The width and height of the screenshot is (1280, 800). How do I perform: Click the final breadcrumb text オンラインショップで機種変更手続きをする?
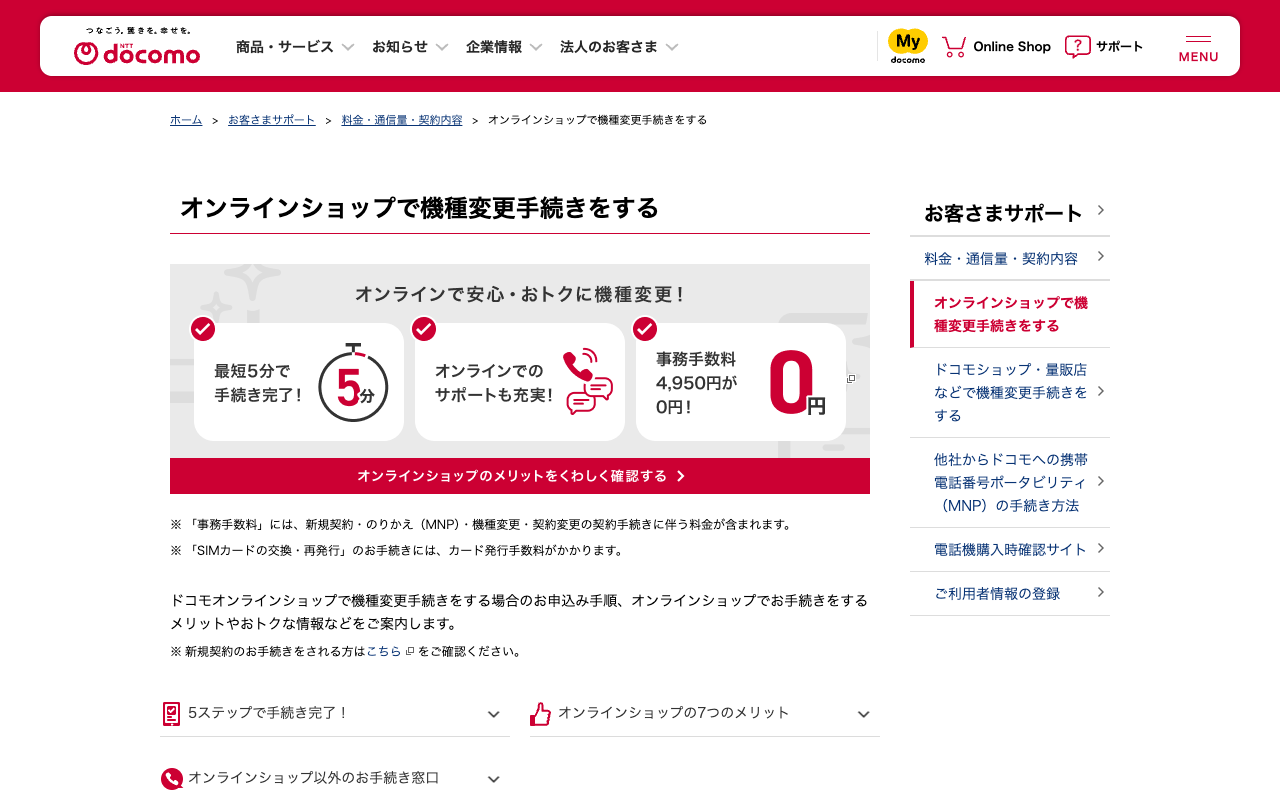(598, 120)
